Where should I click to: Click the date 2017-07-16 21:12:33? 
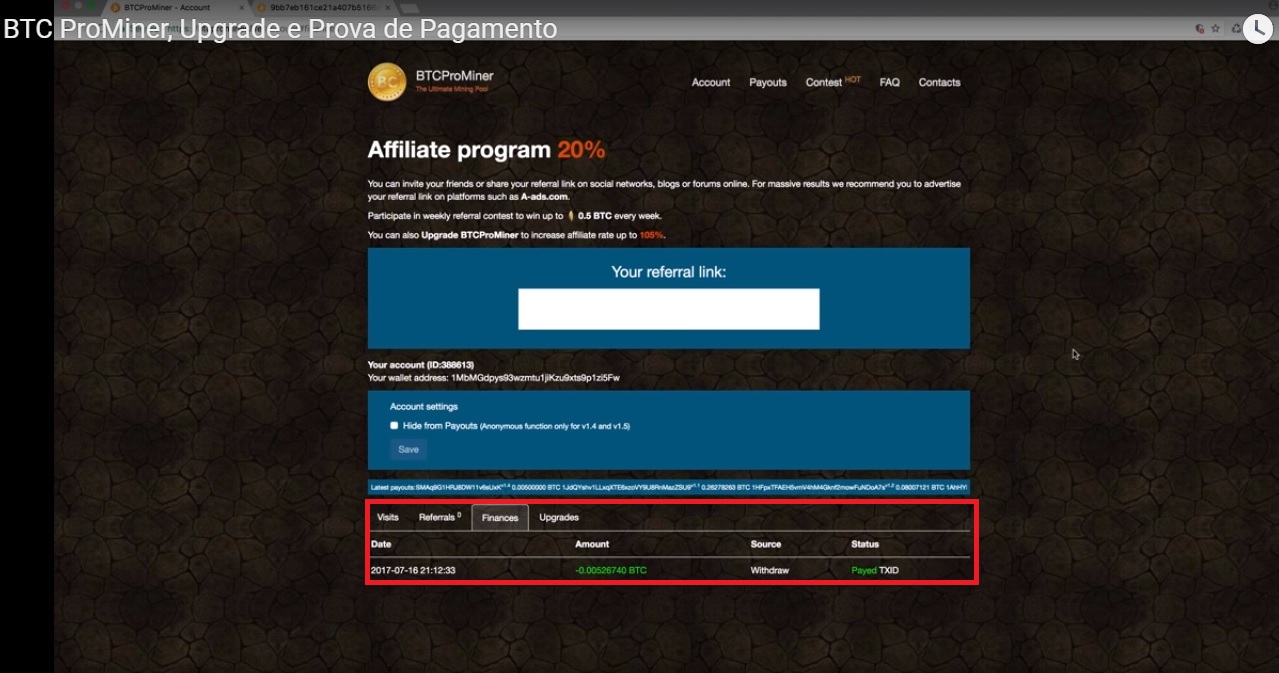click(x=413, y=571)
